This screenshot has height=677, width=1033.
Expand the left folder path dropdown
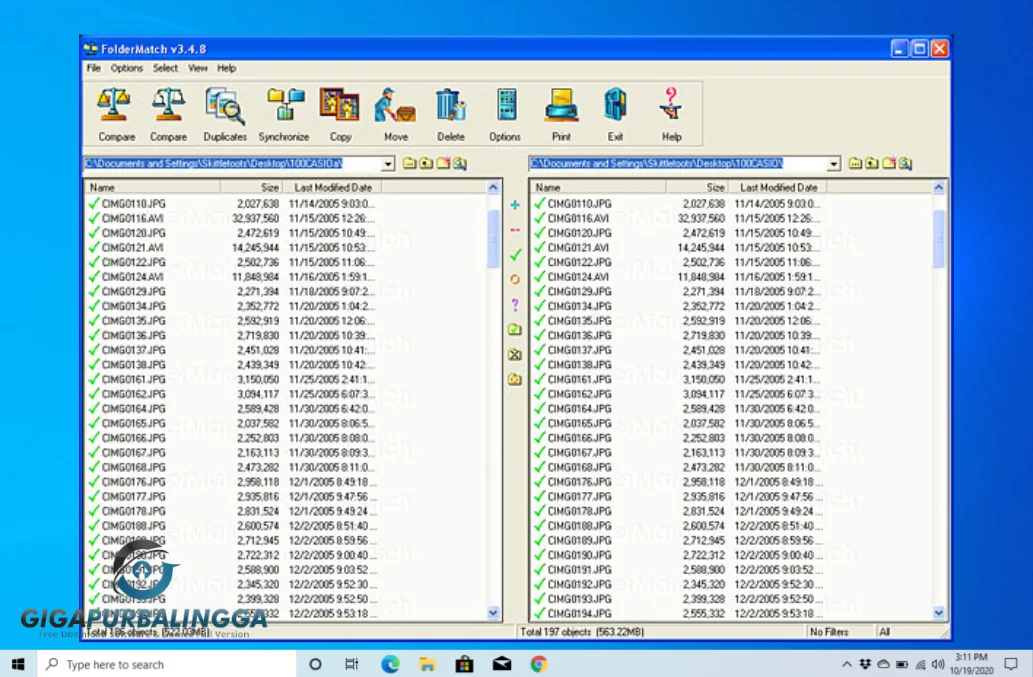click(388, 163)
